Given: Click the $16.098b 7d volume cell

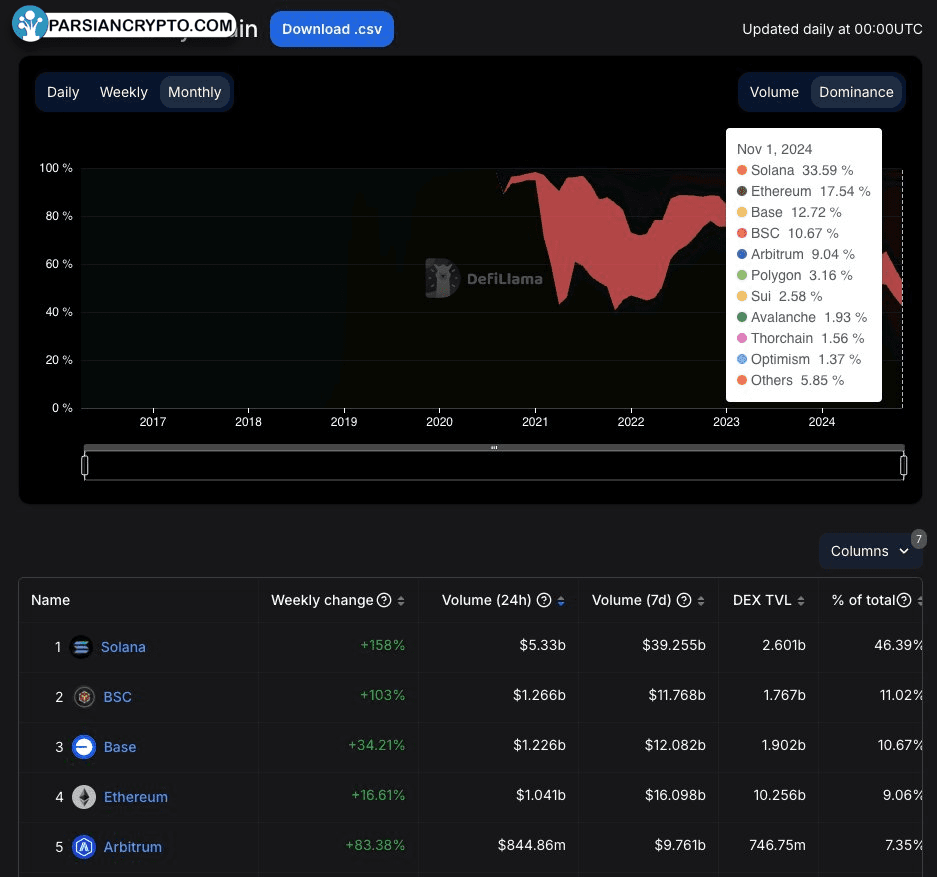Looking at the screenshot, I should (x=675, y=795).
